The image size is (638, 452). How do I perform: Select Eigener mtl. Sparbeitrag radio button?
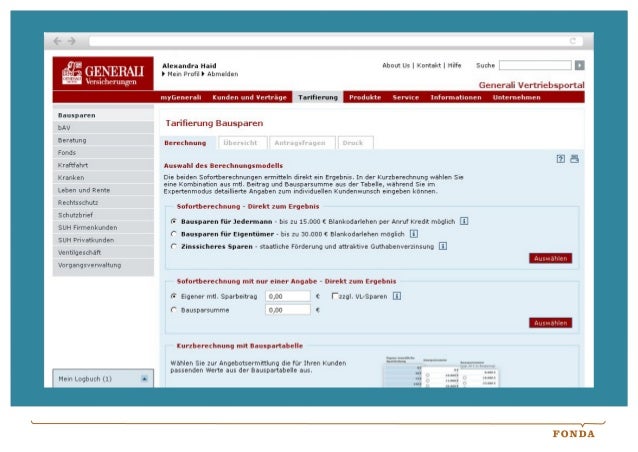(x=174, y=296)
